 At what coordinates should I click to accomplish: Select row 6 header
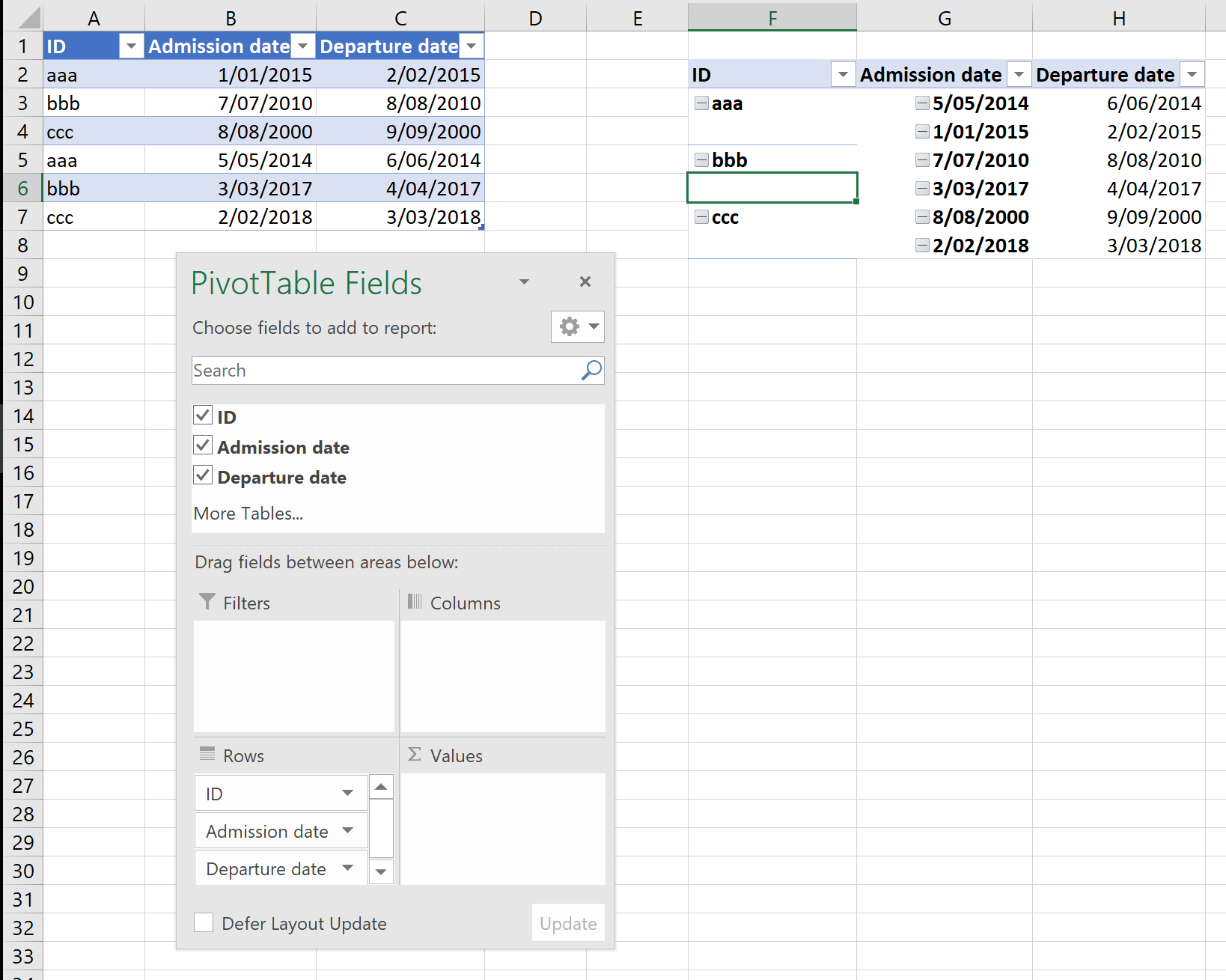coord(22,189)
